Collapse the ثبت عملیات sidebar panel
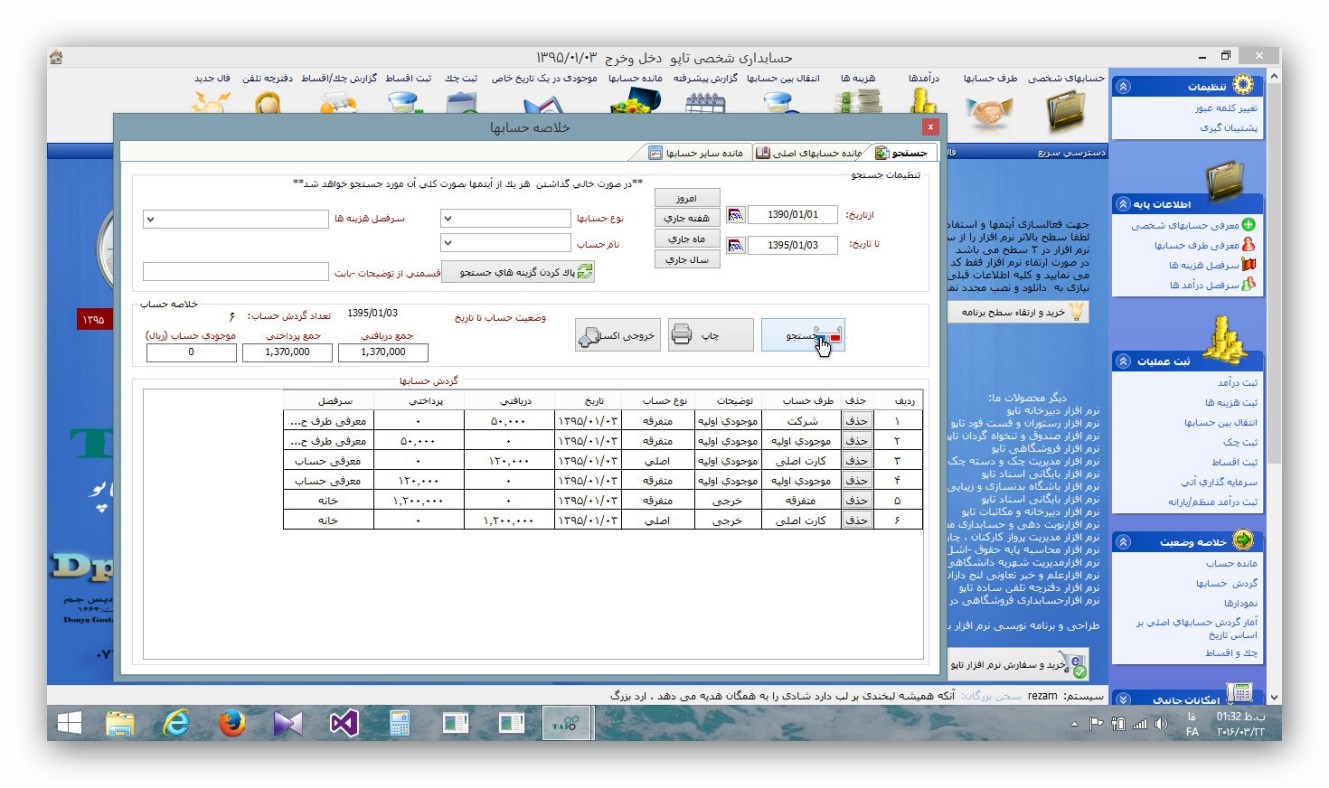 1123,362
